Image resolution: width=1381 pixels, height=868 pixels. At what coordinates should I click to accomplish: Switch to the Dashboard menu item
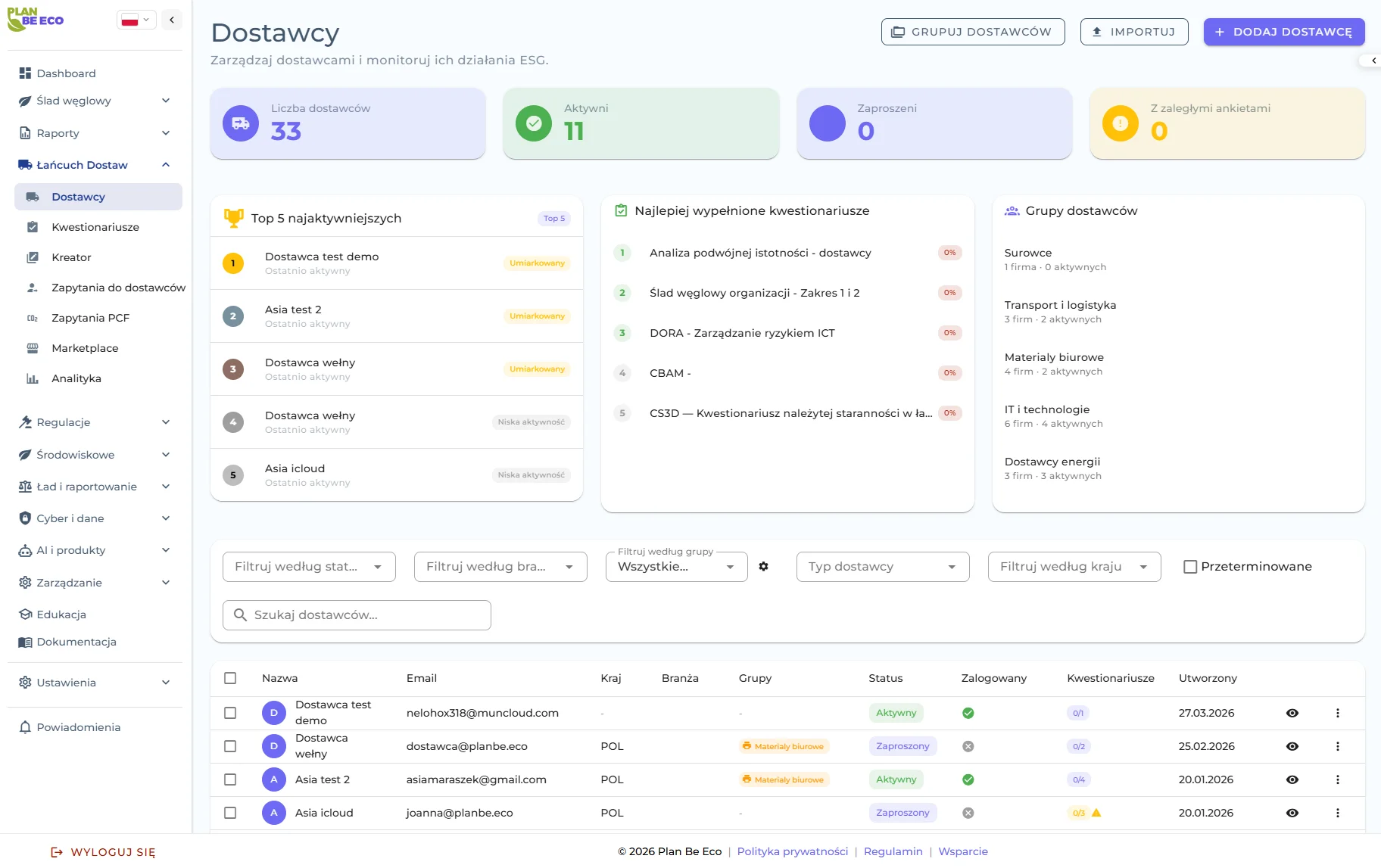tap(66, 73)
